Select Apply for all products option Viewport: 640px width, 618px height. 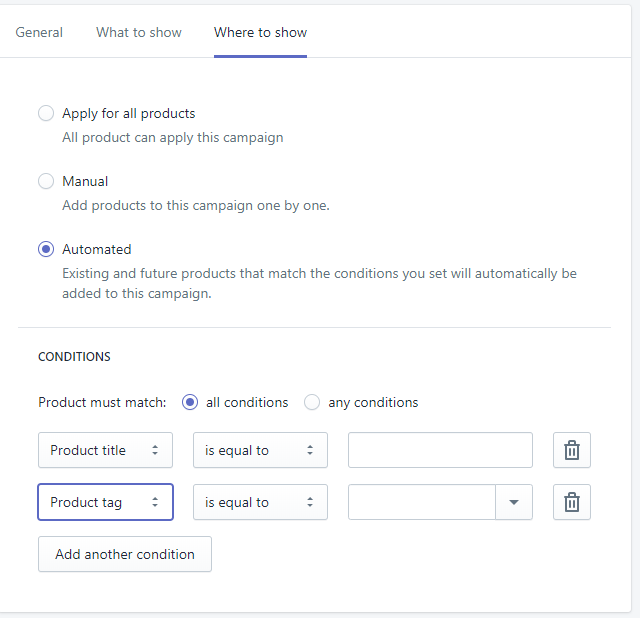(46, 113)
